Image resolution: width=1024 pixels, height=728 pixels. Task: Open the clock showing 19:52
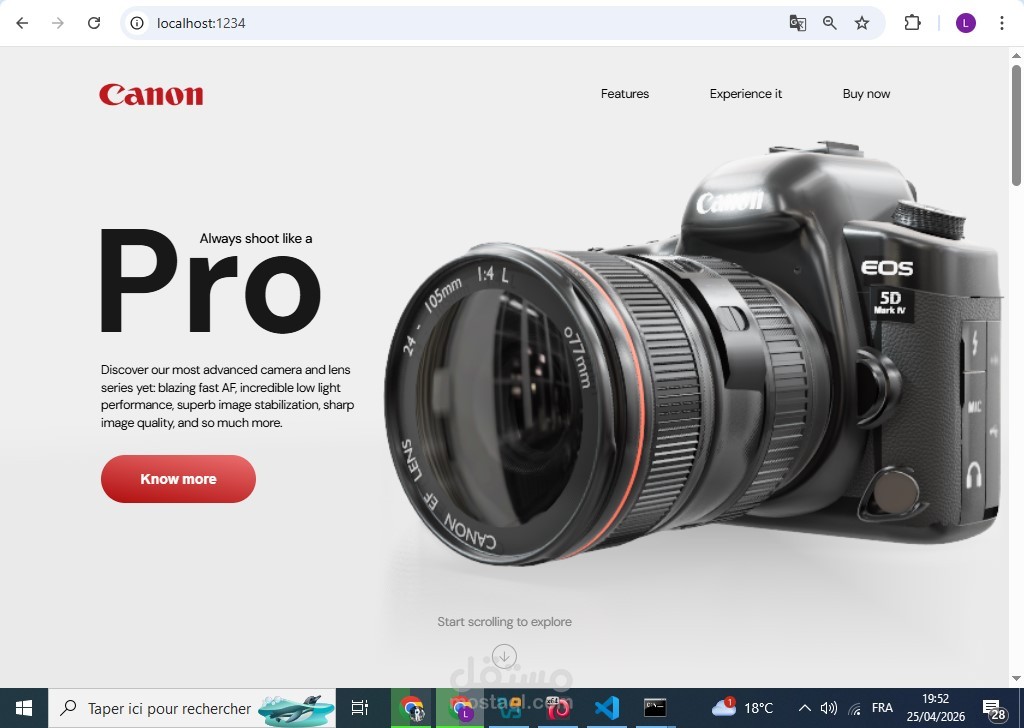tap(935, 708)
